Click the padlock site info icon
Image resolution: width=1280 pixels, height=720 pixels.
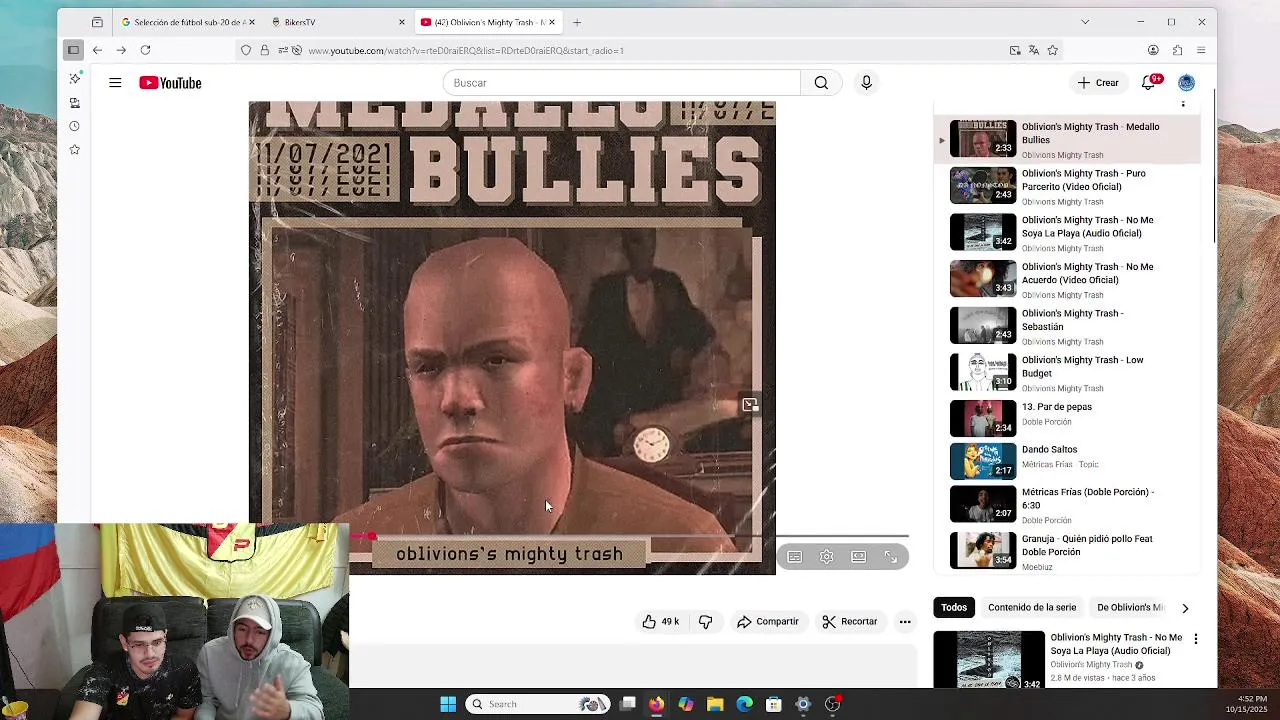(265, 50)
